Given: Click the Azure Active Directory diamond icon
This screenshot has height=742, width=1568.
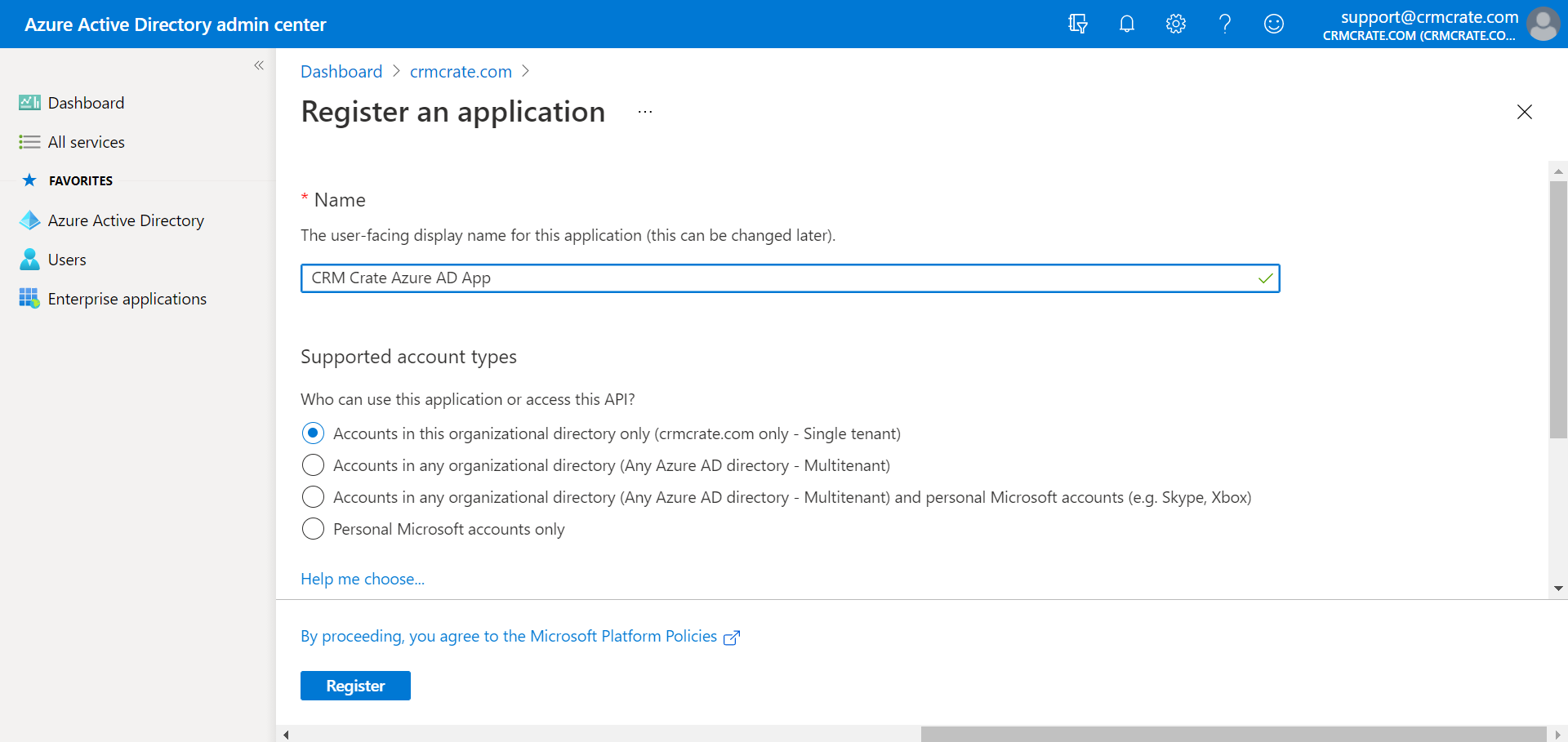Looking at the screenshot, I should click(x=29, y=220).
